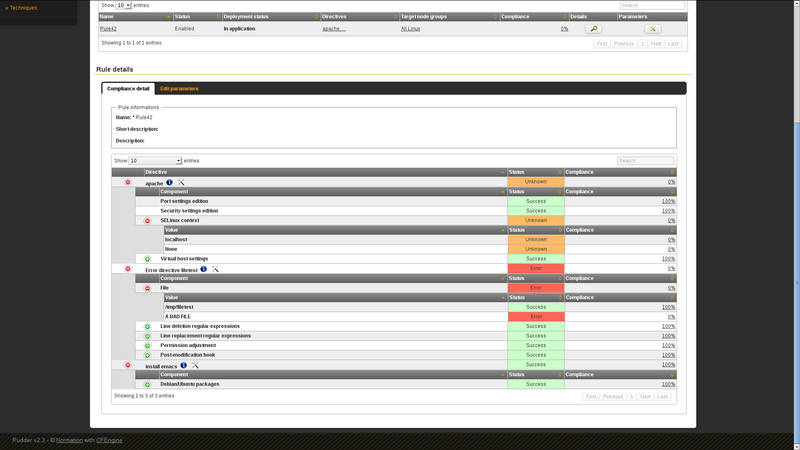Sort the rules table by Name
The height and width of the screenshot is (450, 800).
tap(135, 17)
